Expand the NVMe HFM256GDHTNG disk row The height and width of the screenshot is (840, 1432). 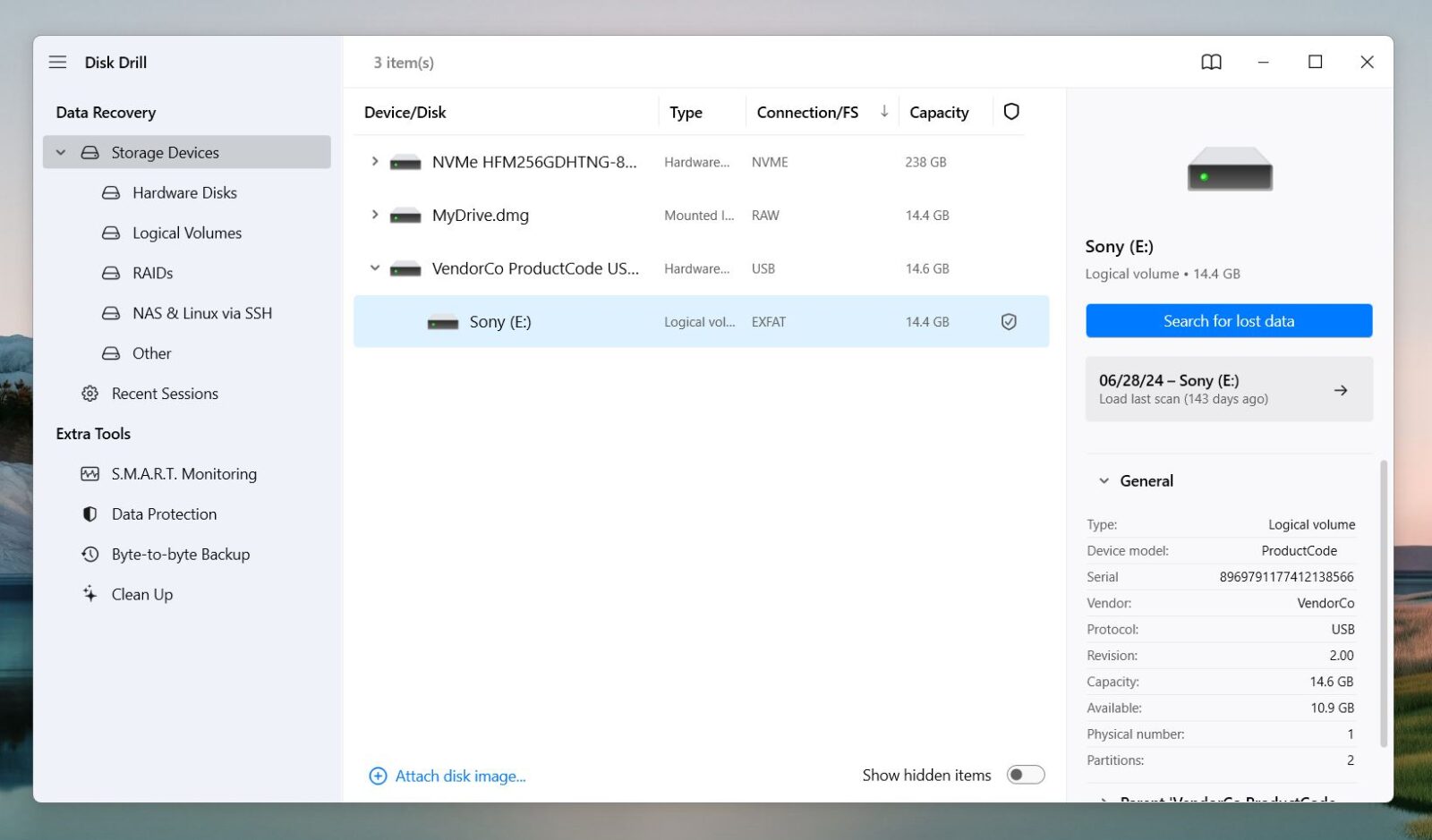pos(374,162)
